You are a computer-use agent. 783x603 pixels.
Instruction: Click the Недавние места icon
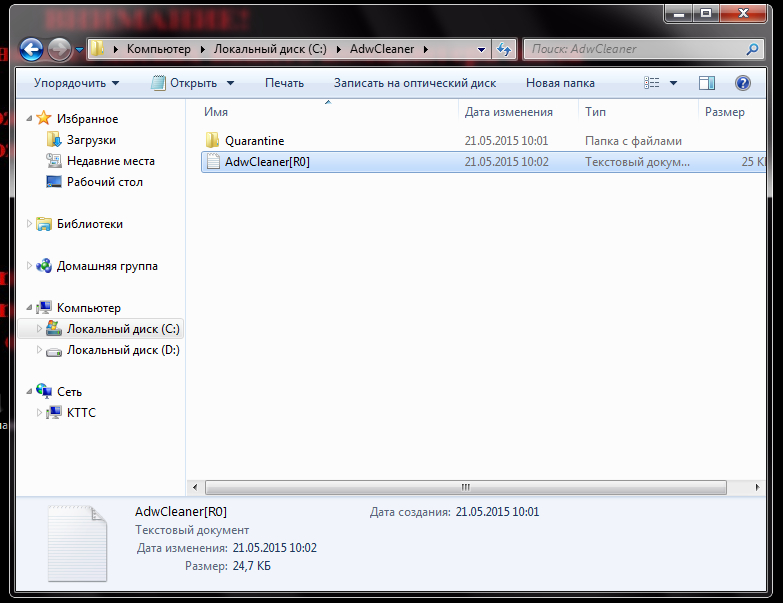click(x=54, y=160)
